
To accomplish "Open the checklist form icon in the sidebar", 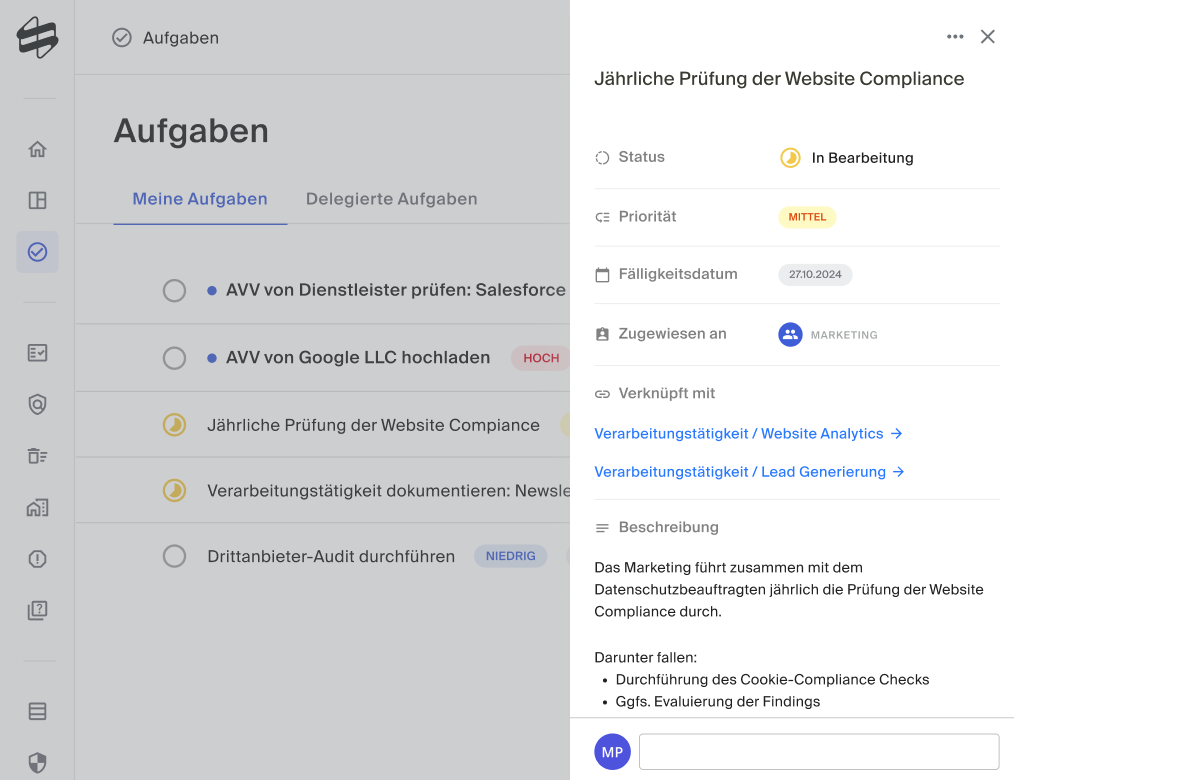I will 37,353.
